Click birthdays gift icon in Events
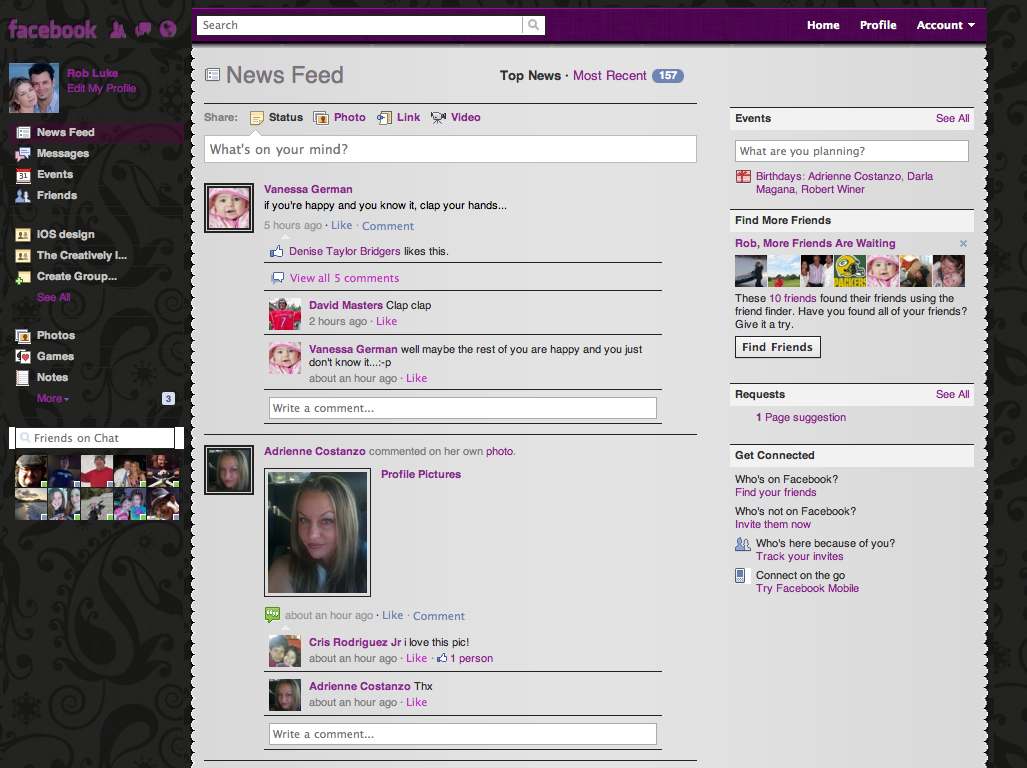This screenshot has width=1027, height=768. tap(743, 176)
